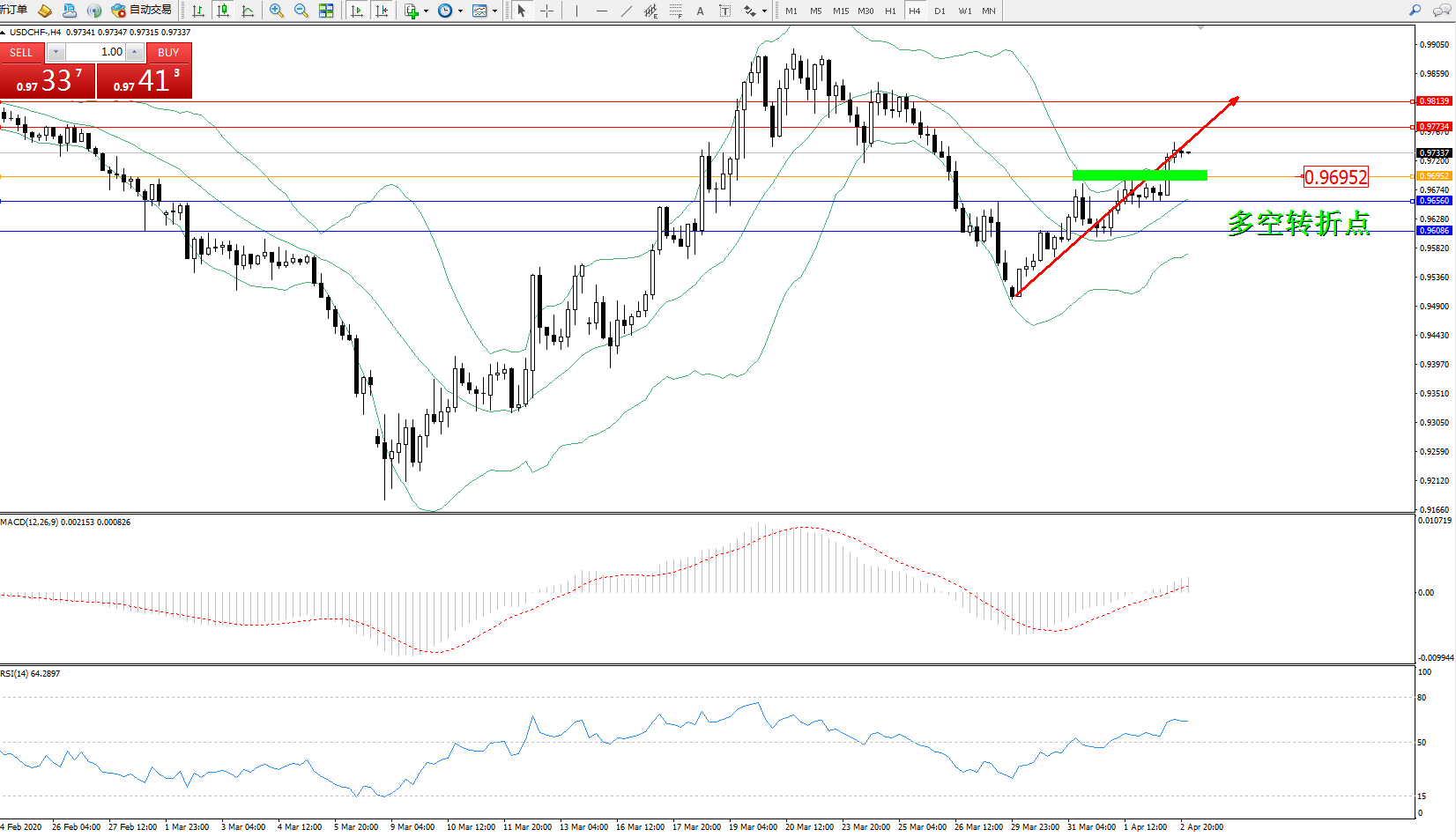
Task: Toggle the AutoTrading (自动交易) button
Action: pos(141,11)
